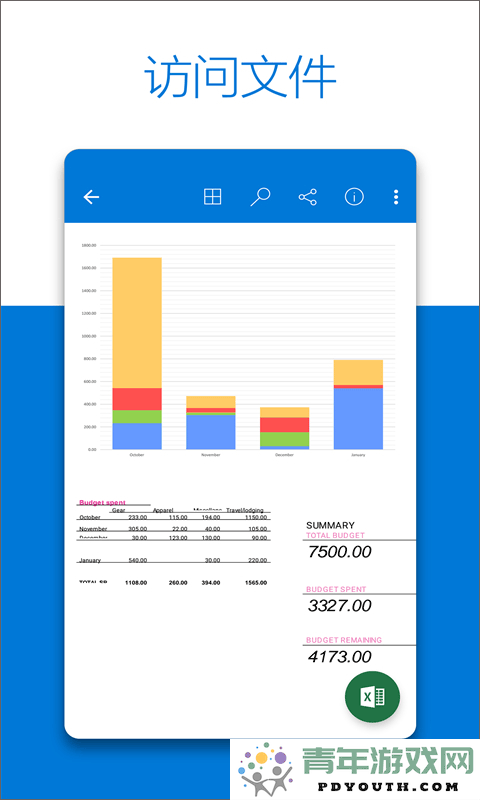The width and height of the screenshot is (480, 800).
Task: Tap the back arrow icon
Action: coord(91,197)
